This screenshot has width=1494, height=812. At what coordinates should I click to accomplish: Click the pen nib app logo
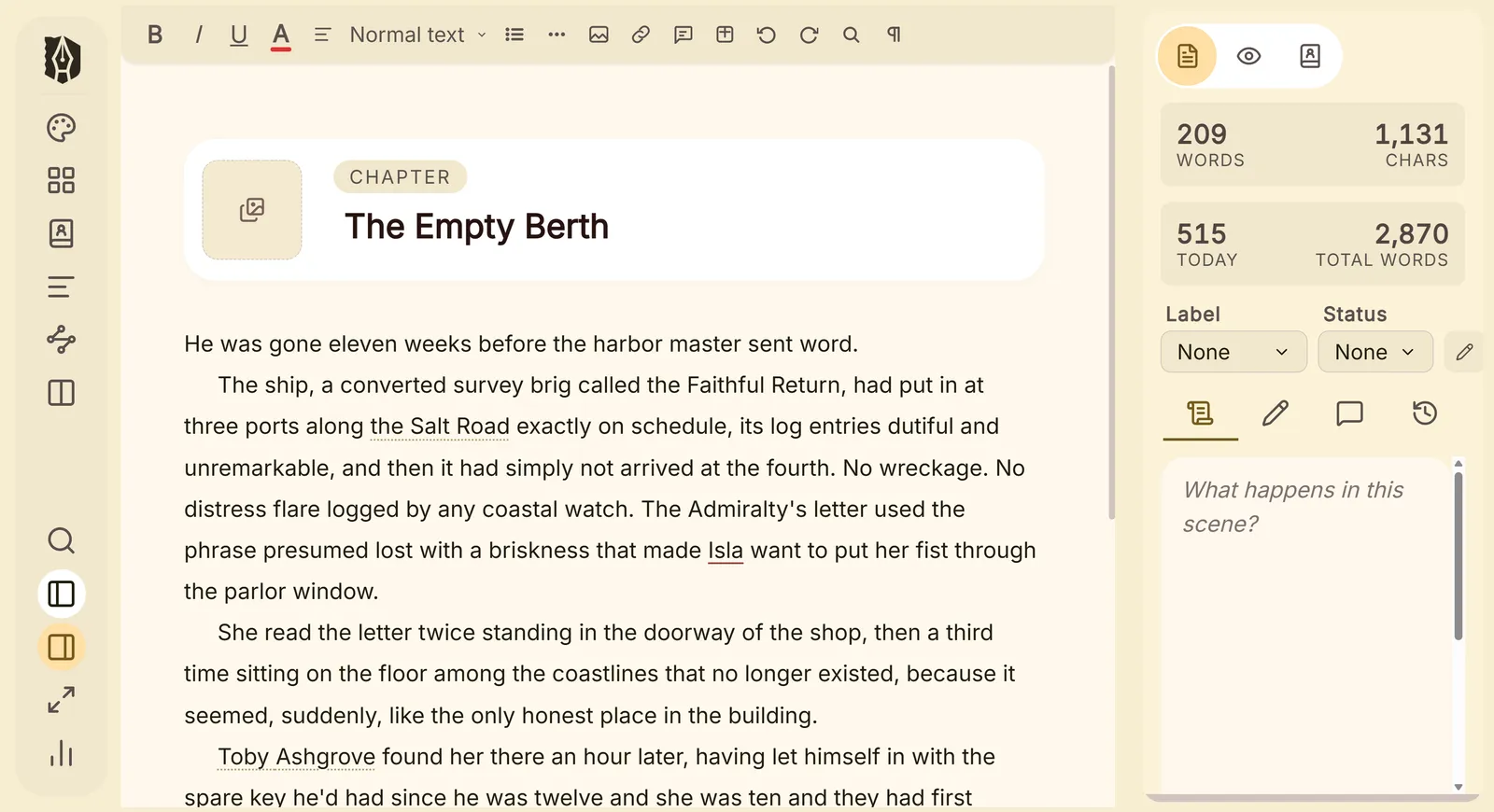(62, 59)
